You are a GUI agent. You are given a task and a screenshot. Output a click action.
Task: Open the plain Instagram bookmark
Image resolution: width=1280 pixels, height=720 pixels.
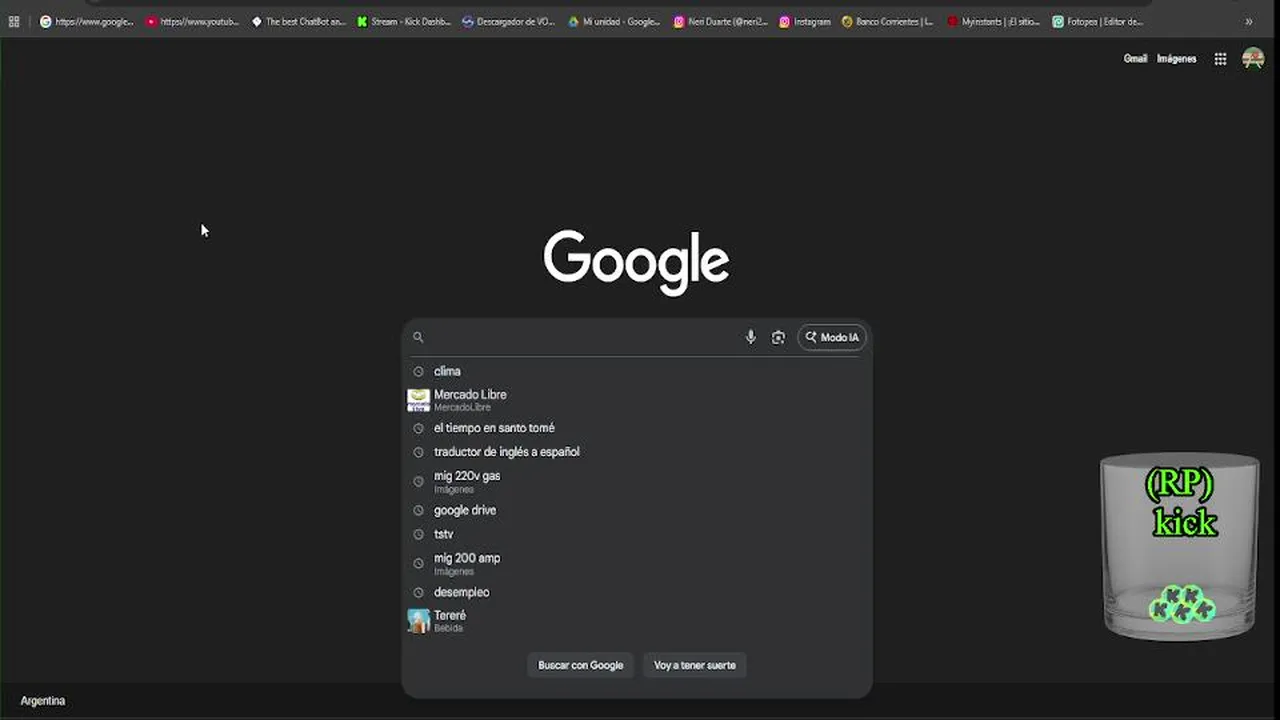[805, 21]
